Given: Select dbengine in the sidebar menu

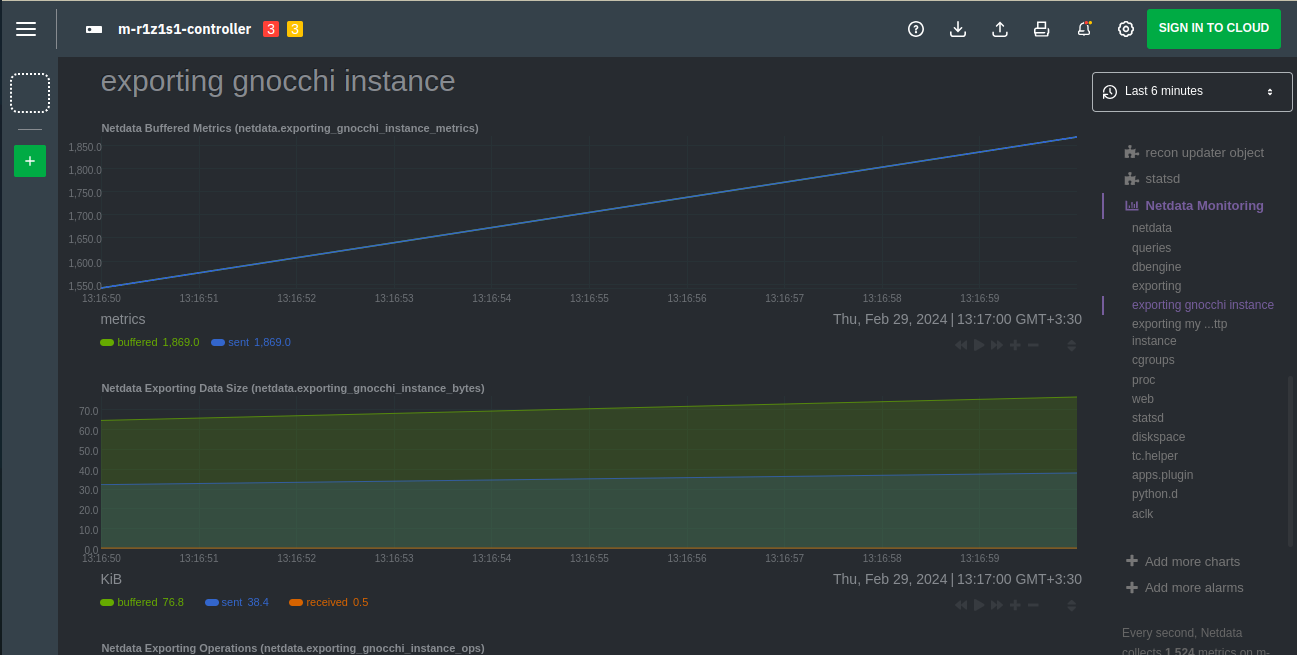Looking at the screenshot, I should click(1156, 267).
